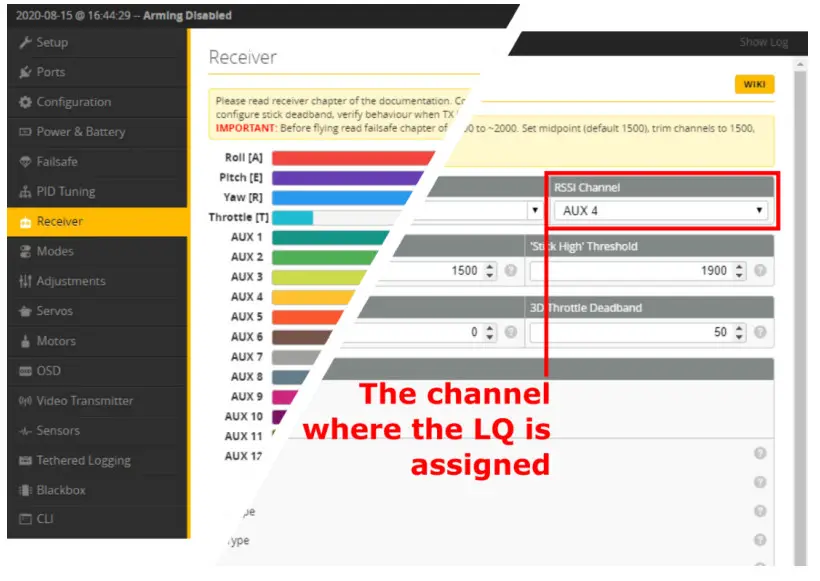Click the Pitch [E] purple channel bar

pos(348,178)
